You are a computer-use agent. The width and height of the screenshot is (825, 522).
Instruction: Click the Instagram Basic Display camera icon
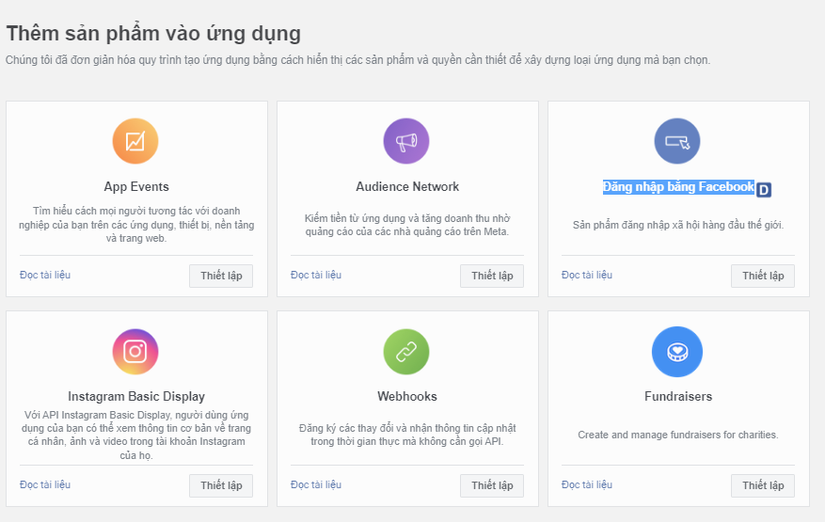point(135,351)
